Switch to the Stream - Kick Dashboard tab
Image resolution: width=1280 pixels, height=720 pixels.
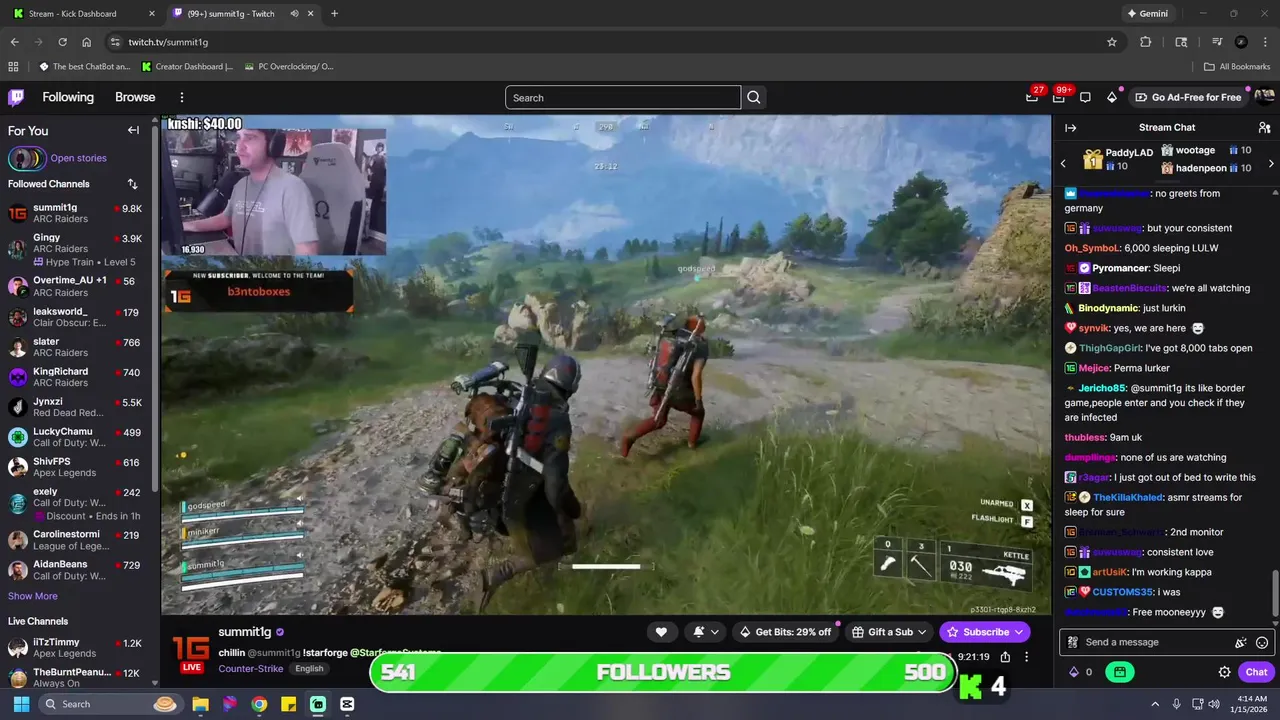pos(84,14)
